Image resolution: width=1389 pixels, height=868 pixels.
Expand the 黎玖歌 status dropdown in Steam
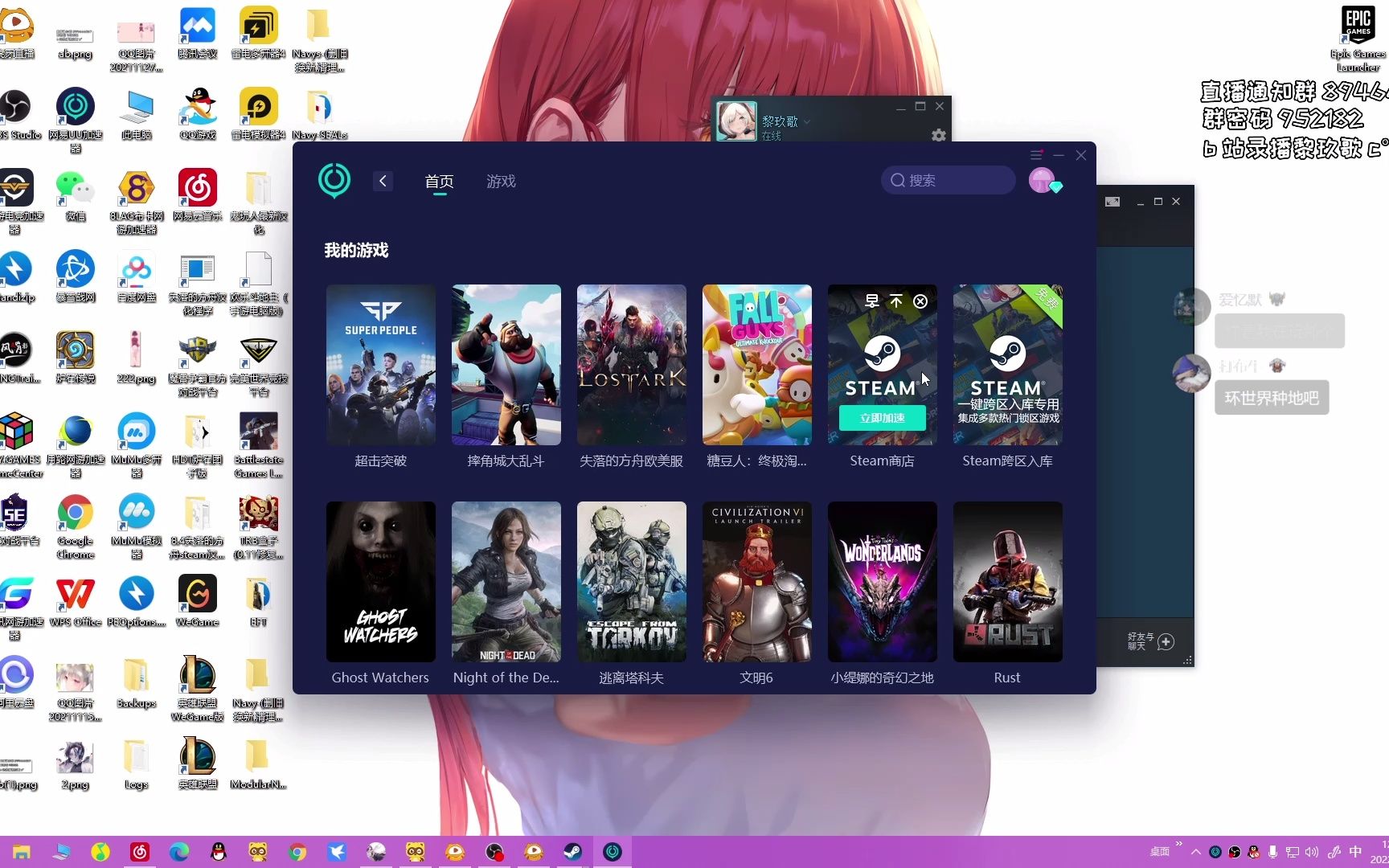[807, 121]
